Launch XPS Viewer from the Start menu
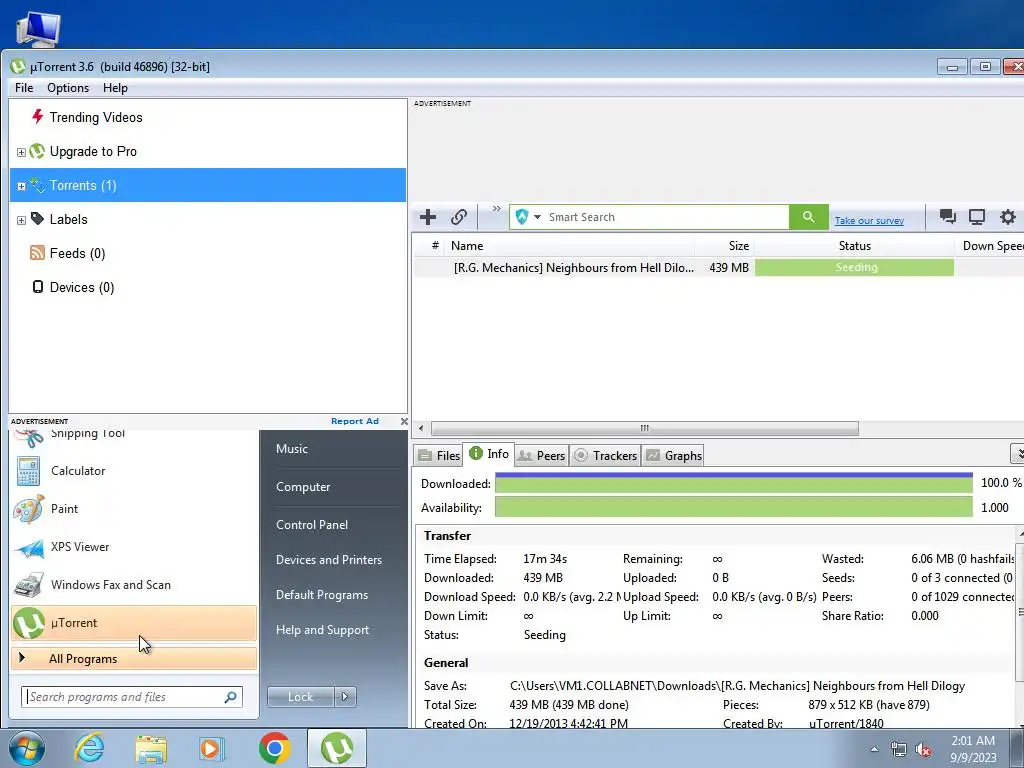The image size is (1024, 768). (x=135, y=547)
